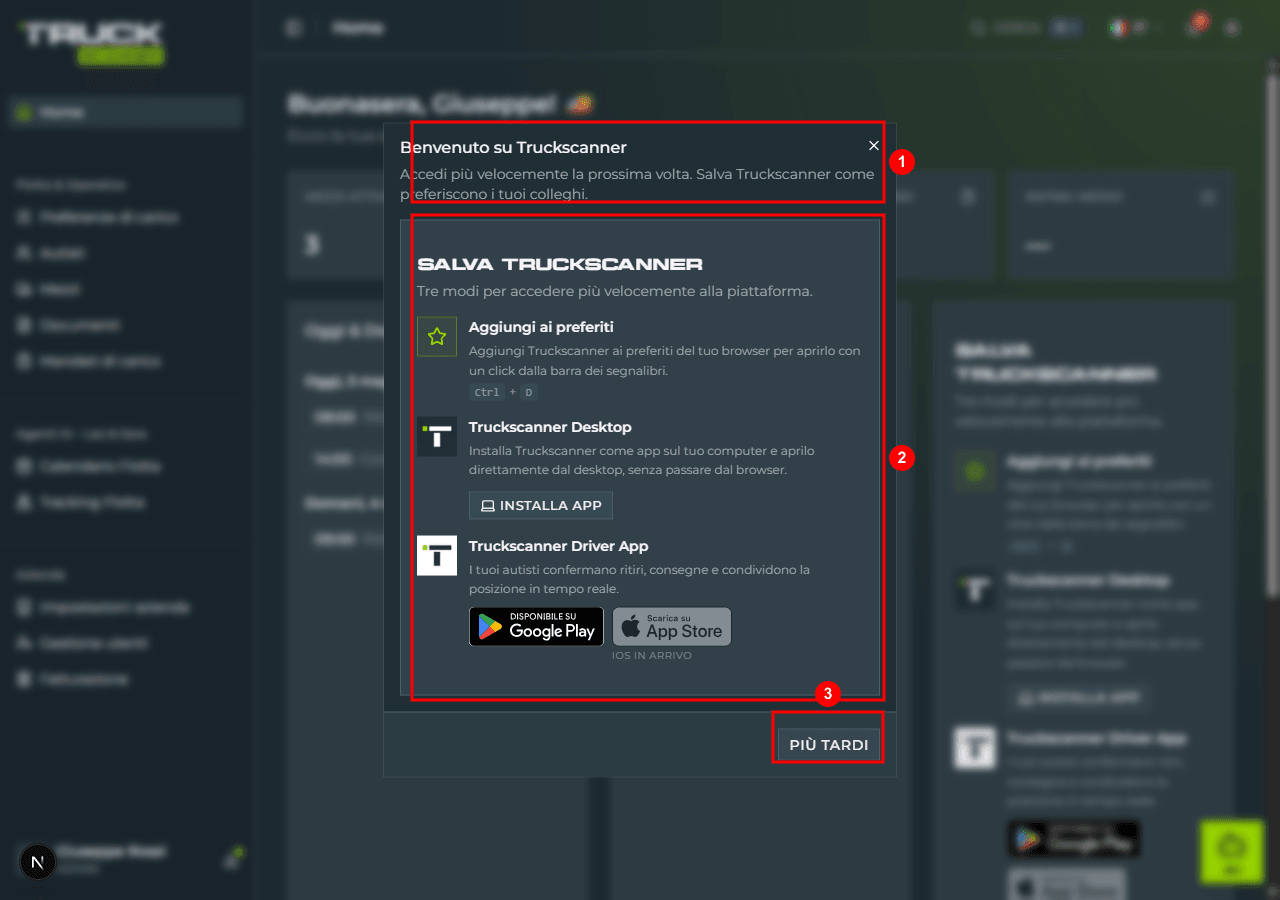
Task: Click the star icon for Aggiungi ai preferiti
Action: tap(437, 337)
